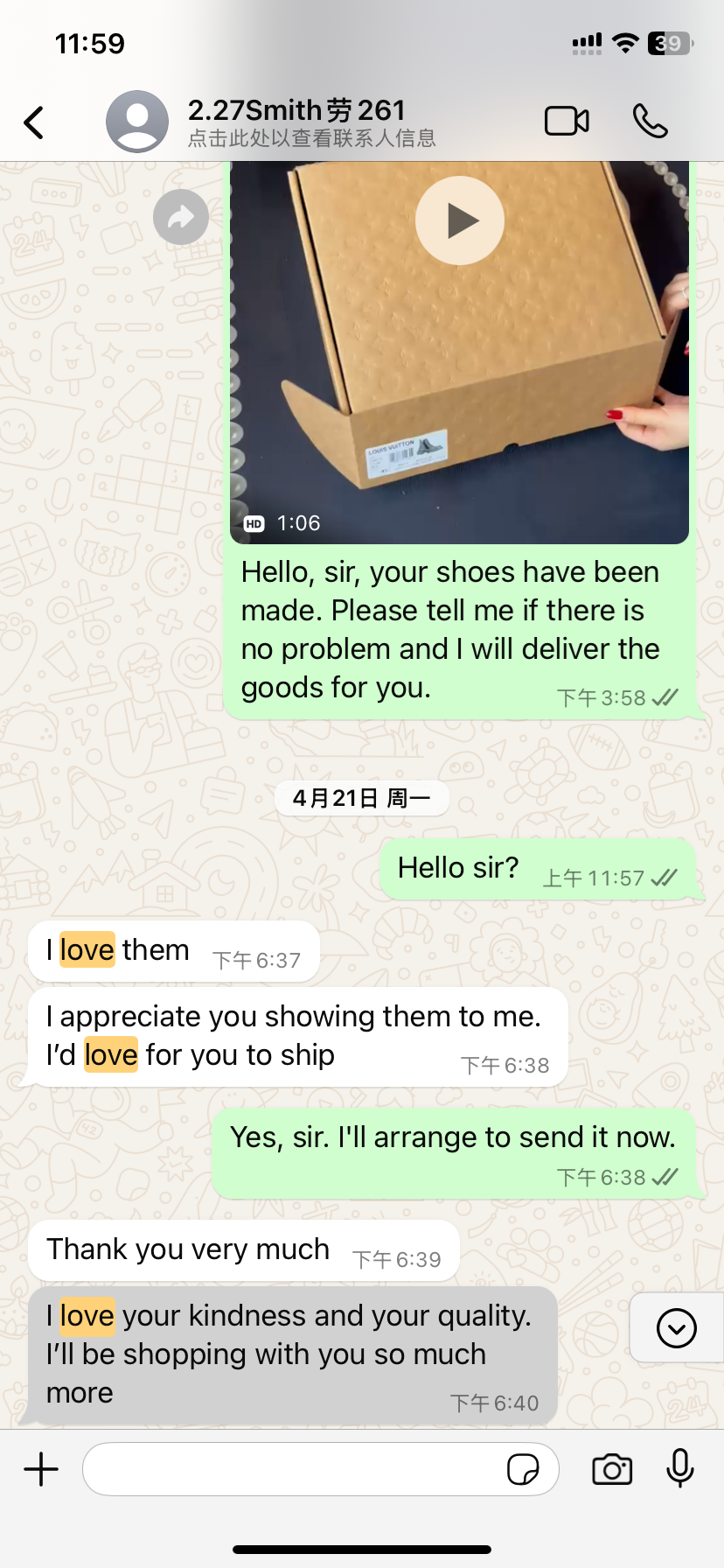Open sticker picker in message field
The height and width of the screenshot is (1568, 724).
point(523,1469)
